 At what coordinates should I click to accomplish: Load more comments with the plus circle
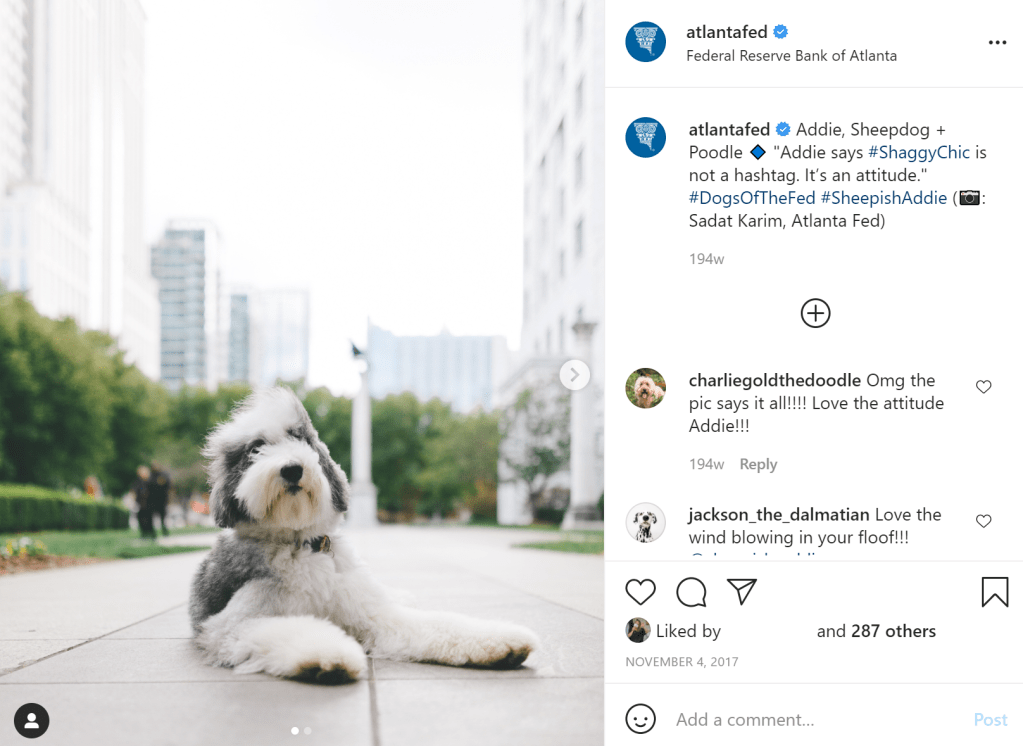(x=815, y=313)
